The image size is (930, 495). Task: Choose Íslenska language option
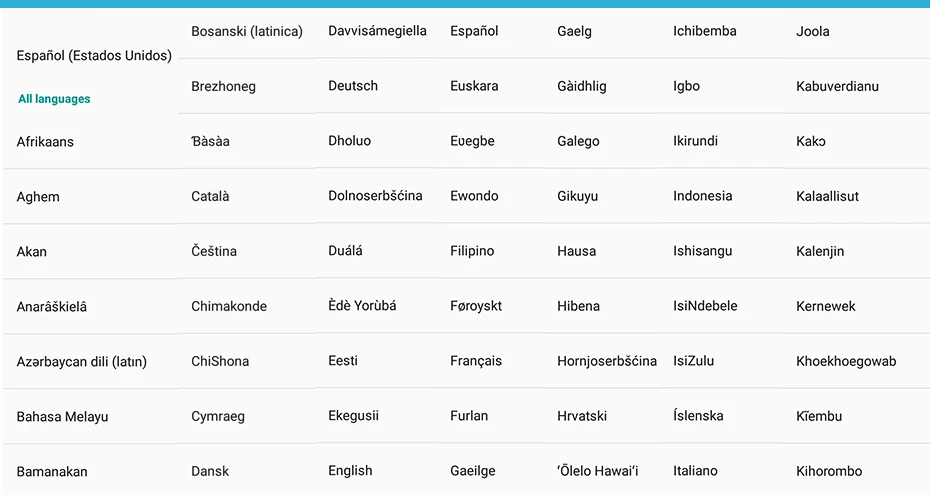tap(698, 416)
